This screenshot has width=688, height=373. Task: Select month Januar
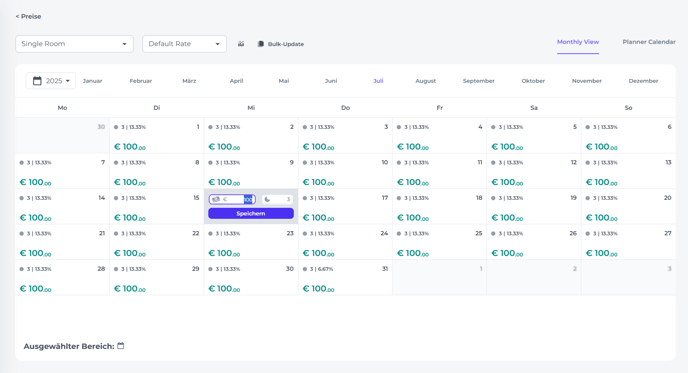click(93, 81)
